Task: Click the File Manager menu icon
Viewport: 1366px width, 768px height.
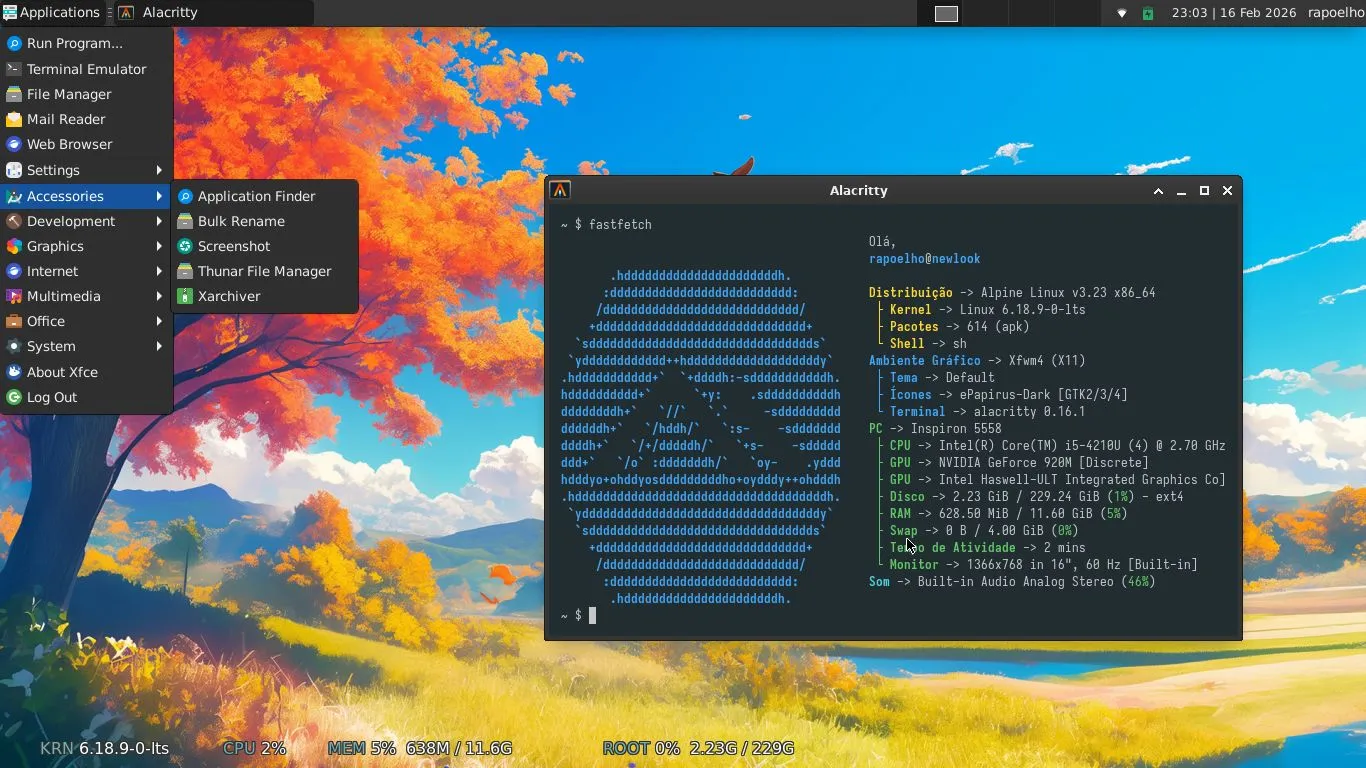Action: (x=14, y=94)
